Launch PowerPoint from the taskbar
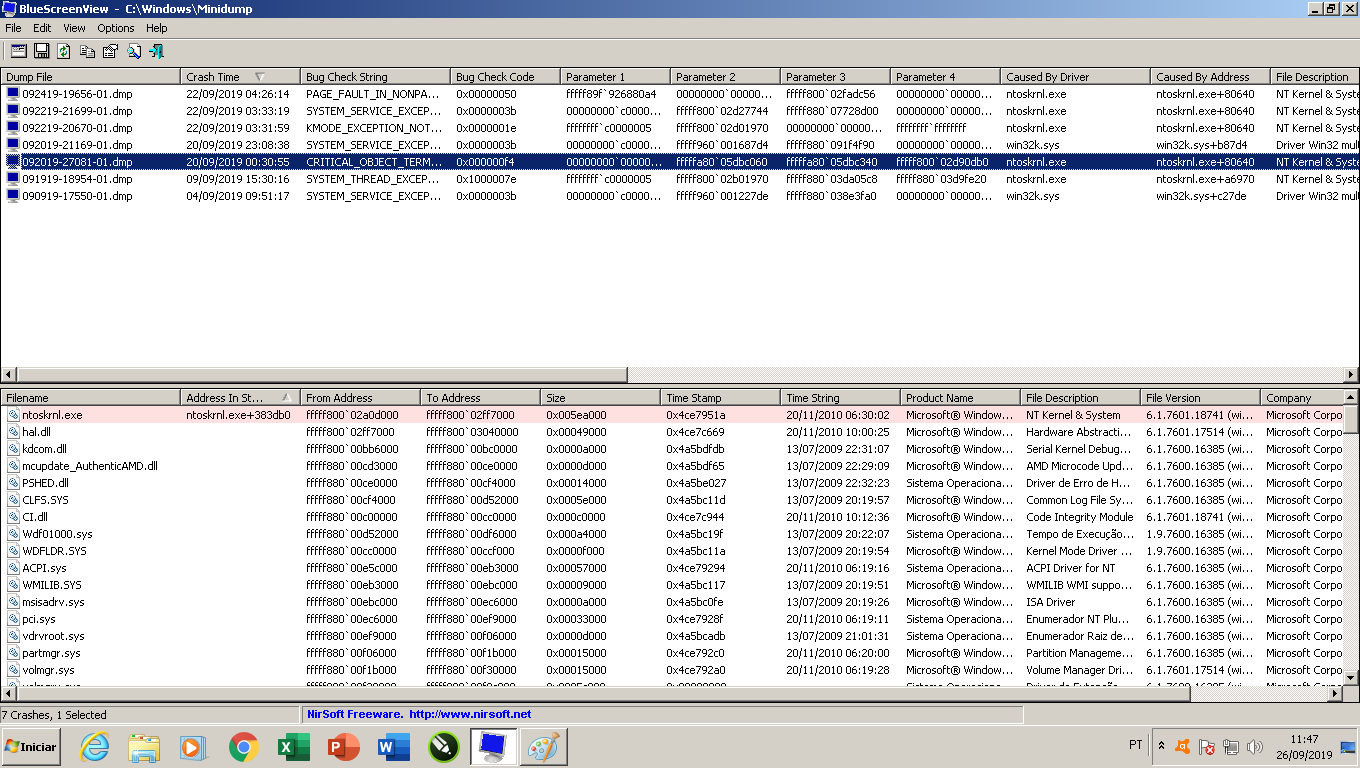Viewport: 1360px width, 768px height. [x=343, y=747]
